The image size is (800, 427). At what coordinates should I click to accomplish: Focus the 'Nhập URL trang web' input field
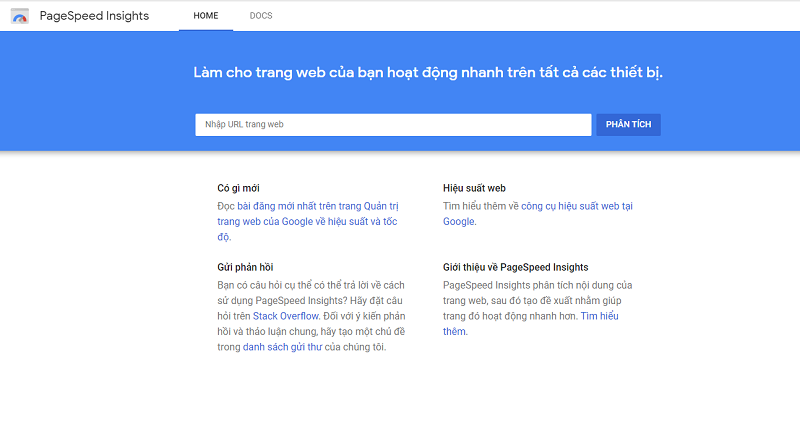point(393,124)
